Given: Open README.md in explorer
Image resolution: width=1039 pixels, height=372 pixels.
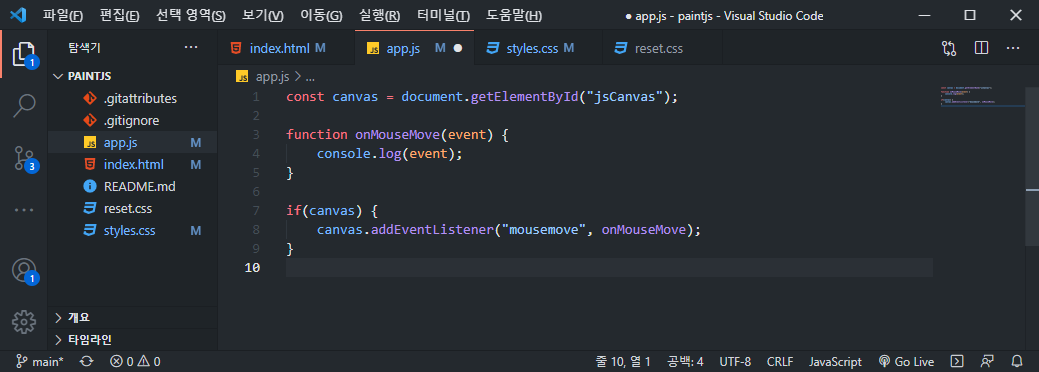Looking at the screenshot, I should [x=133, y=187].
